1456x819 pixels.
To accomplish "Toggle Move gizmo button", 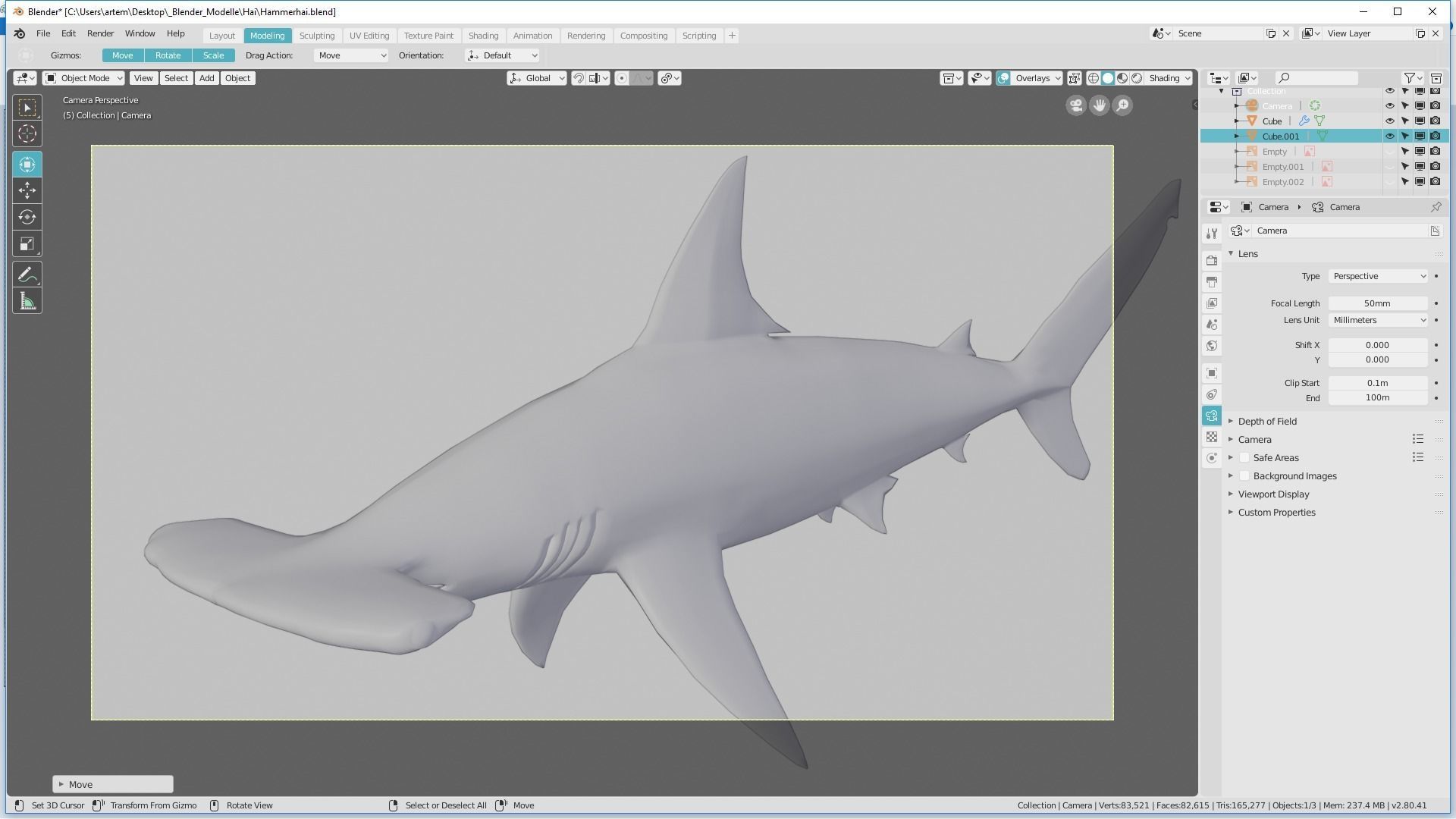I will [x=123, y=55].
